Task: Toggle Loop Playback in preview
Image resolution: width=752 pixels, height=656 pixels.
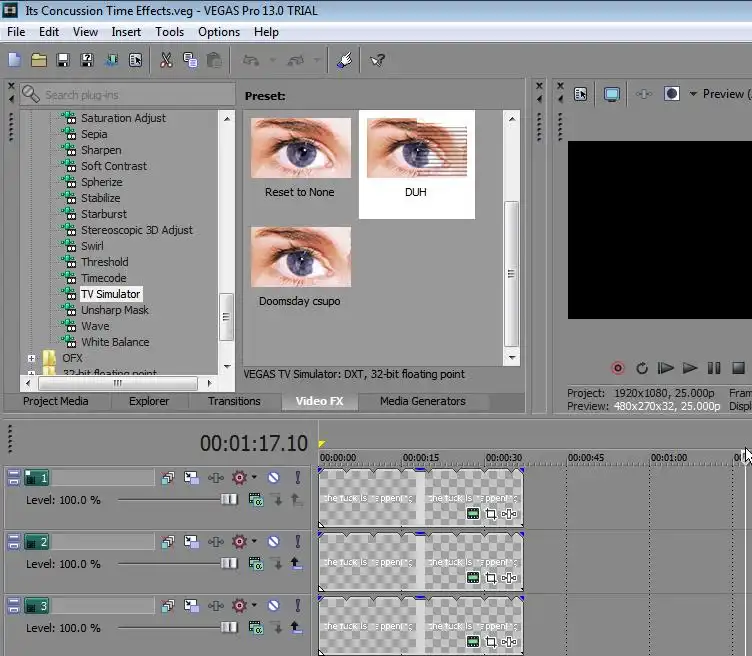Action: click(x=642, y=368)
